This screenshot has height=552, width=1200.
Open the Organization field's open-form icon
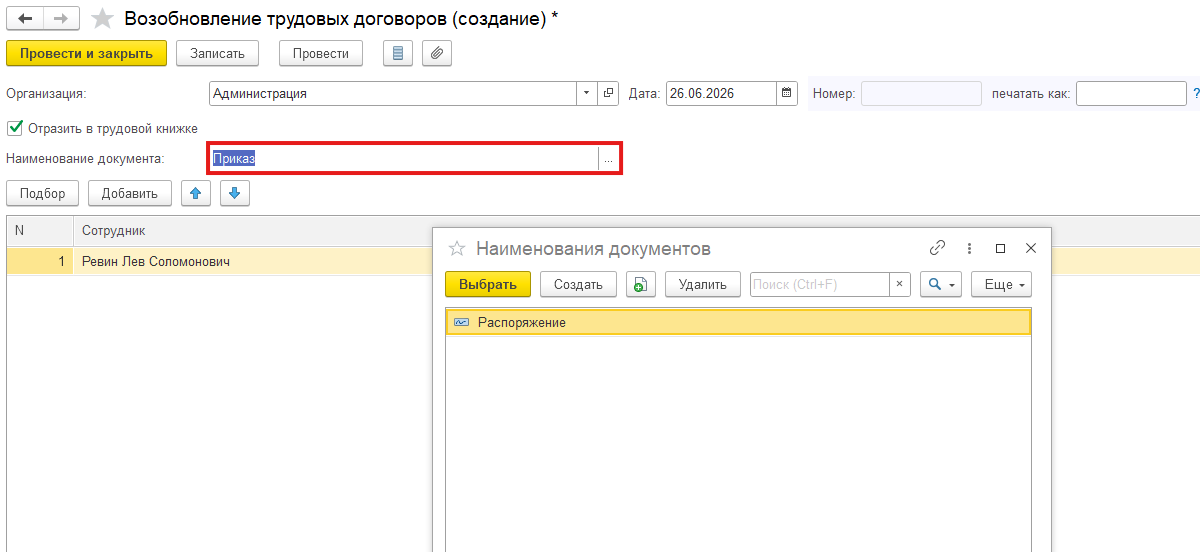coord(609,93)
